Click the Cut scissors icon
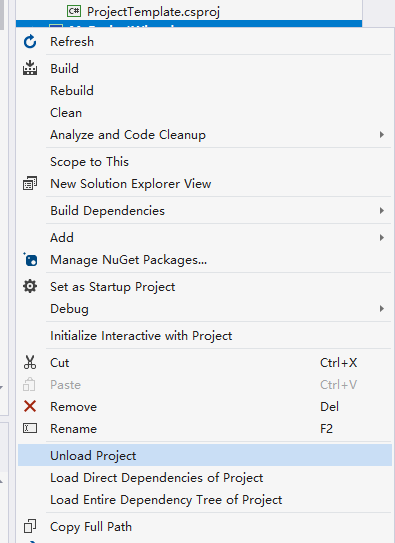The image size is (395, 543). (30, 362)
